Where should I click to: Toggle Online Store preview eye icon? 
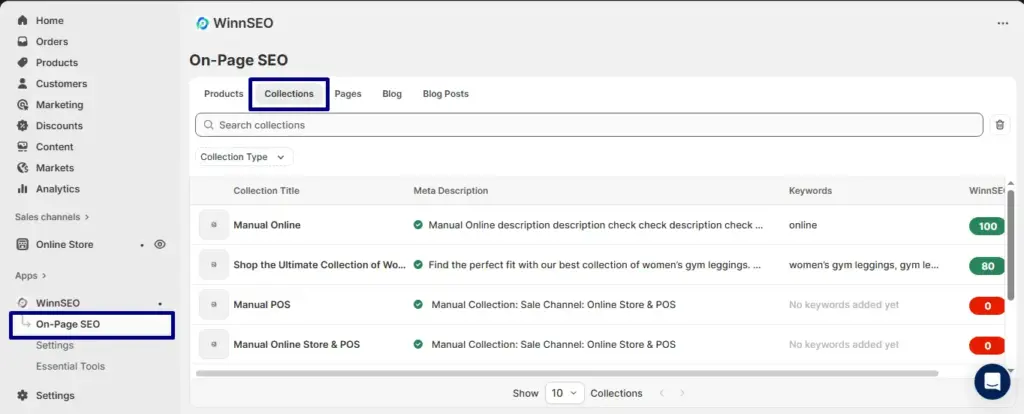160,244
